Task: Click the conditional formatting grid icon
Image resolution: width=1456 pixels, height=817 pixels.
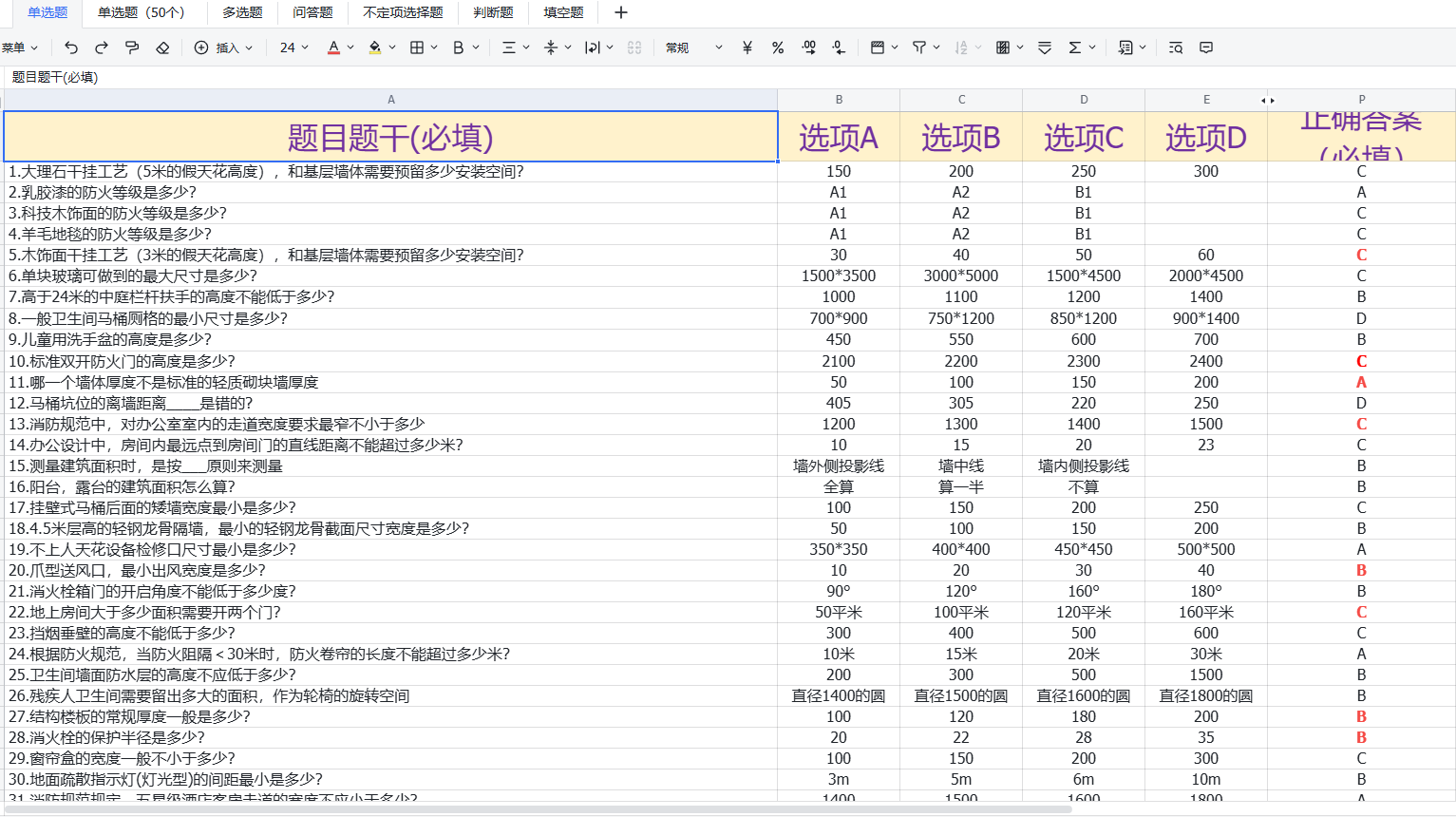Action: [x=1003, y=47]
